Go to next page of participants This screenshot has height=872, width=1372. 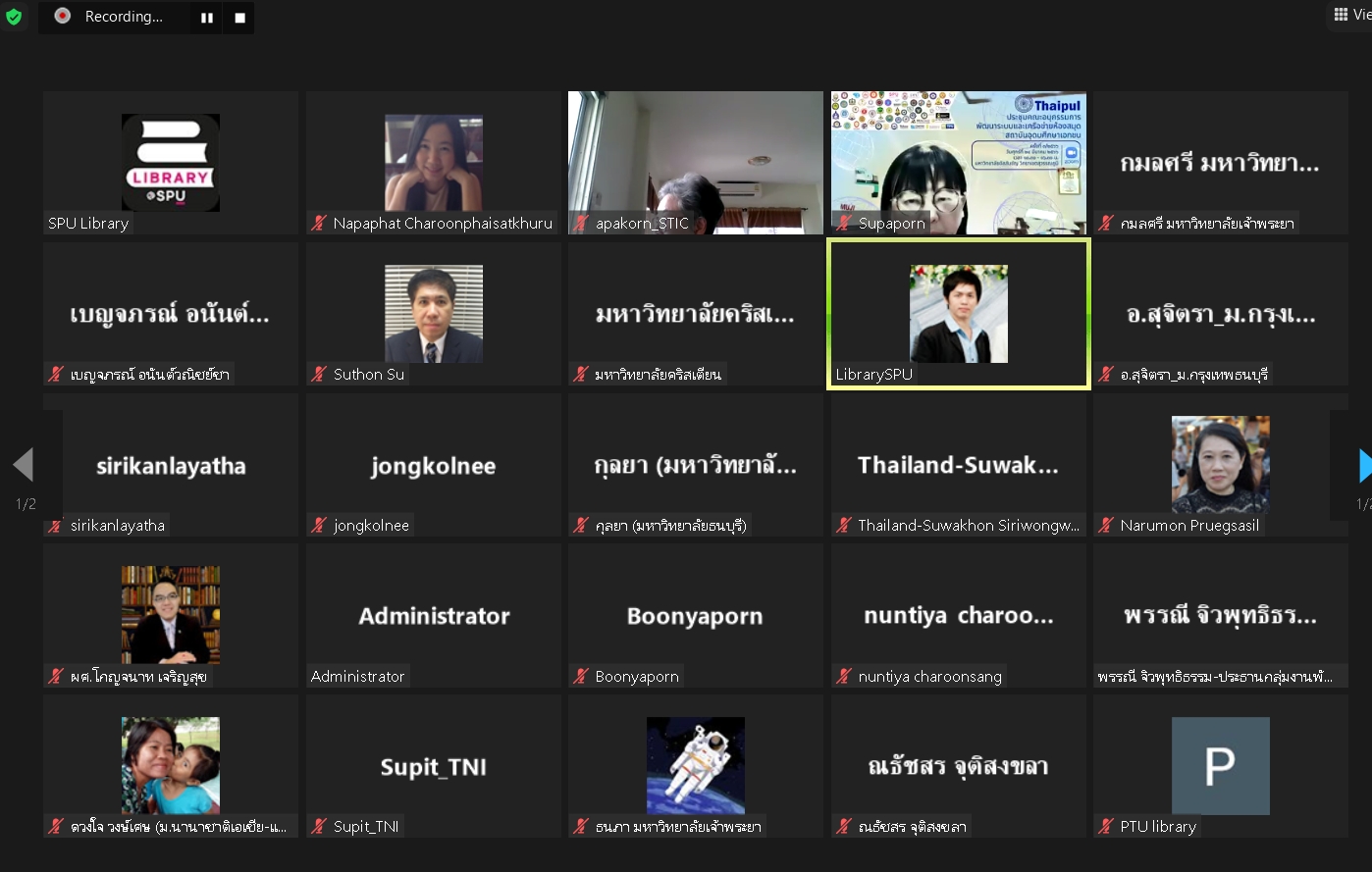(x=1362, y=466)
